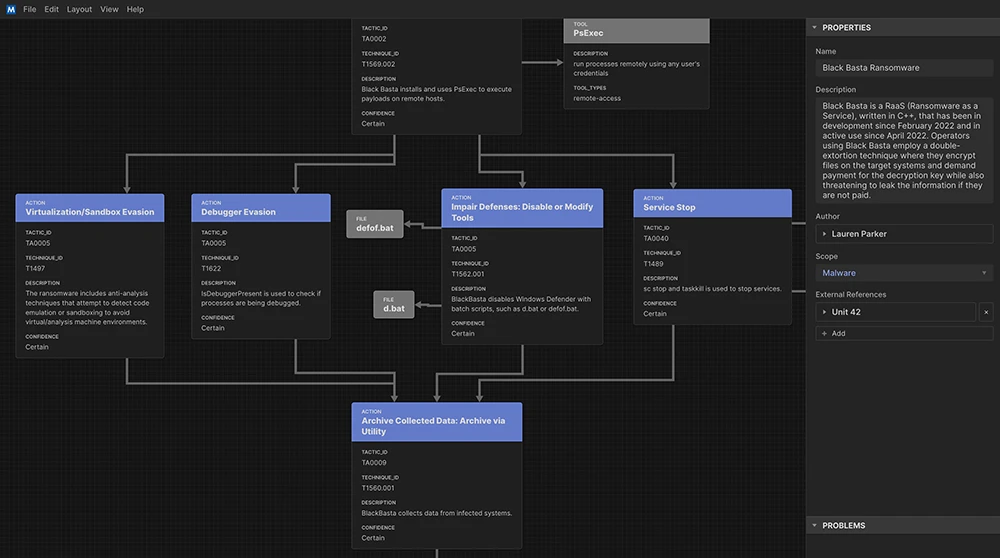Click the MITRE app logo icon

pos(10,9)
